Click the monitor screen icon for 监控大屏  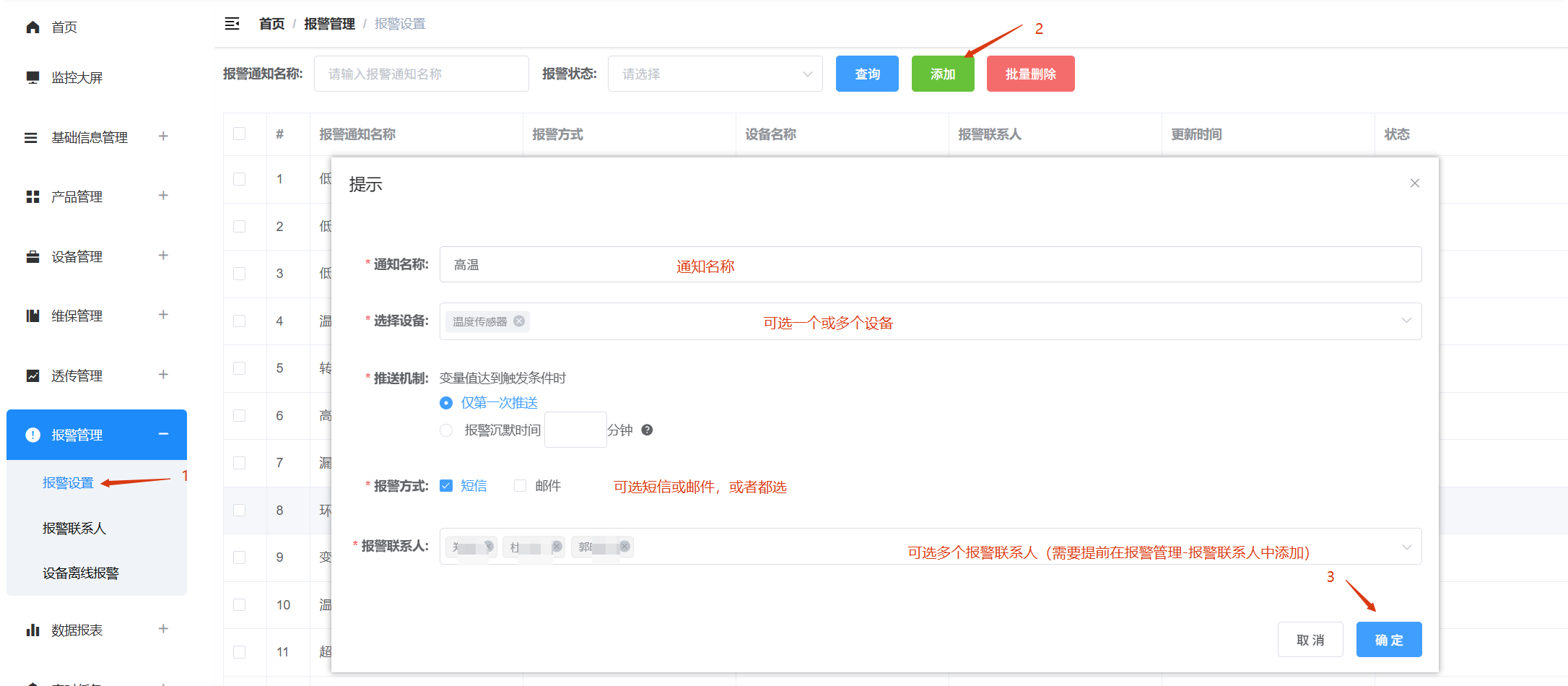(32, 77)
